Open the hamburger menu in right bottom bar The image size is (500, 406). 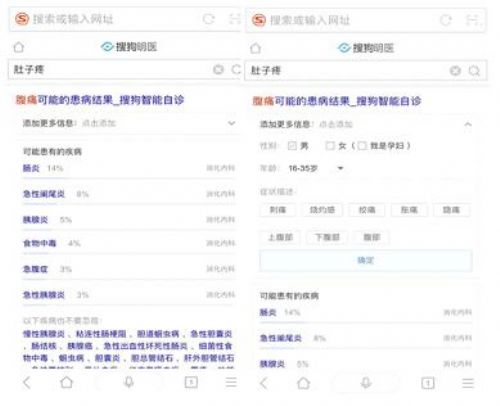click(x=468, y=383)
